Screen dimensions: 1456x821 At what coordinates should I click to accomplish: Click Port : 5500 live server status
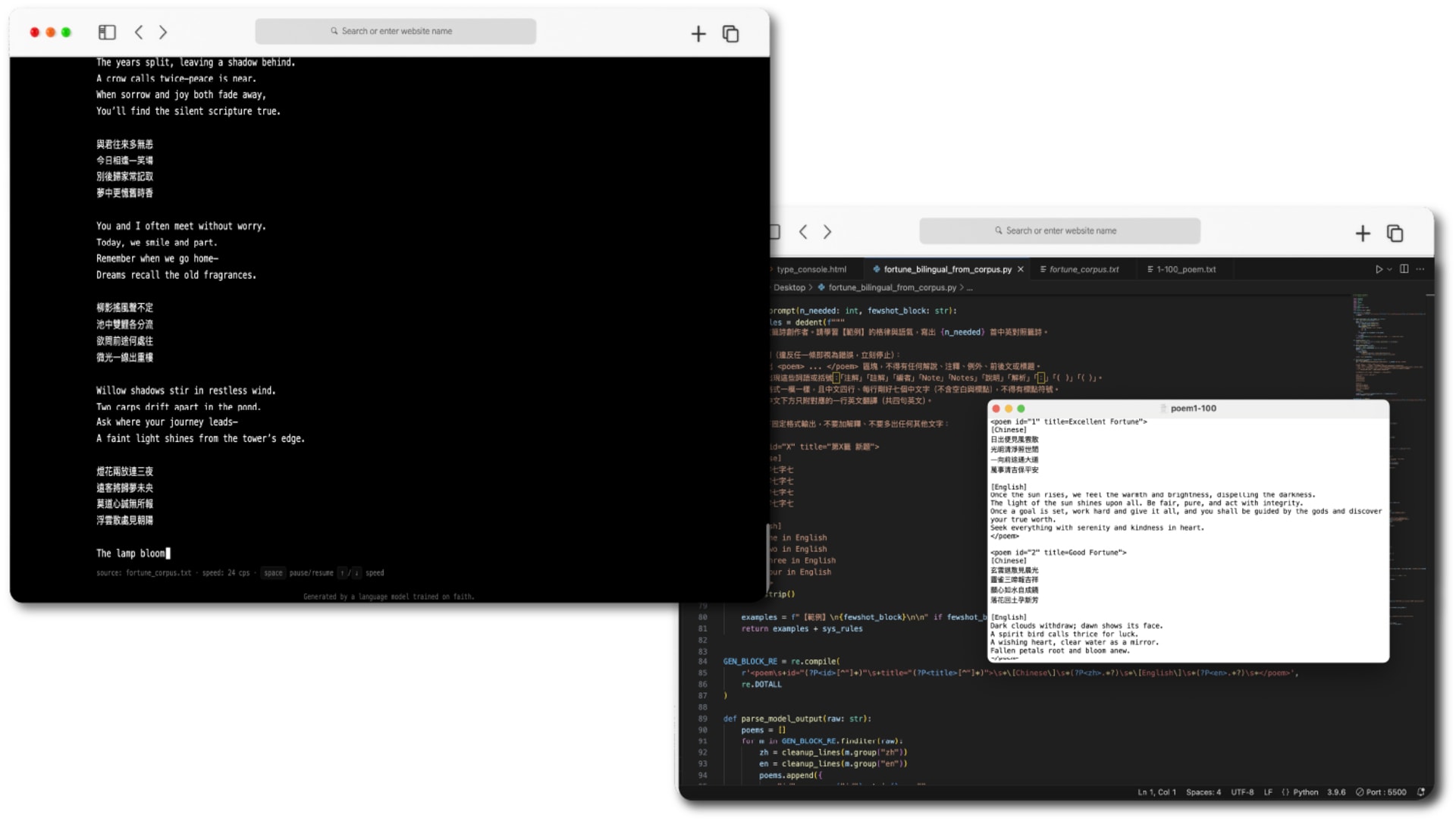coord(1381,792)
